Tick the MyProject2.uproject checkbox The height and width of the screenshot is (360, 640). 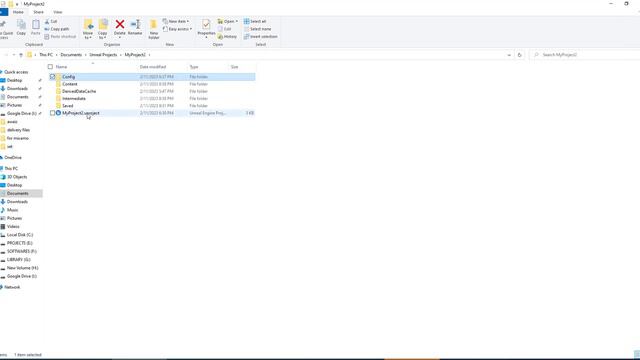52,113
